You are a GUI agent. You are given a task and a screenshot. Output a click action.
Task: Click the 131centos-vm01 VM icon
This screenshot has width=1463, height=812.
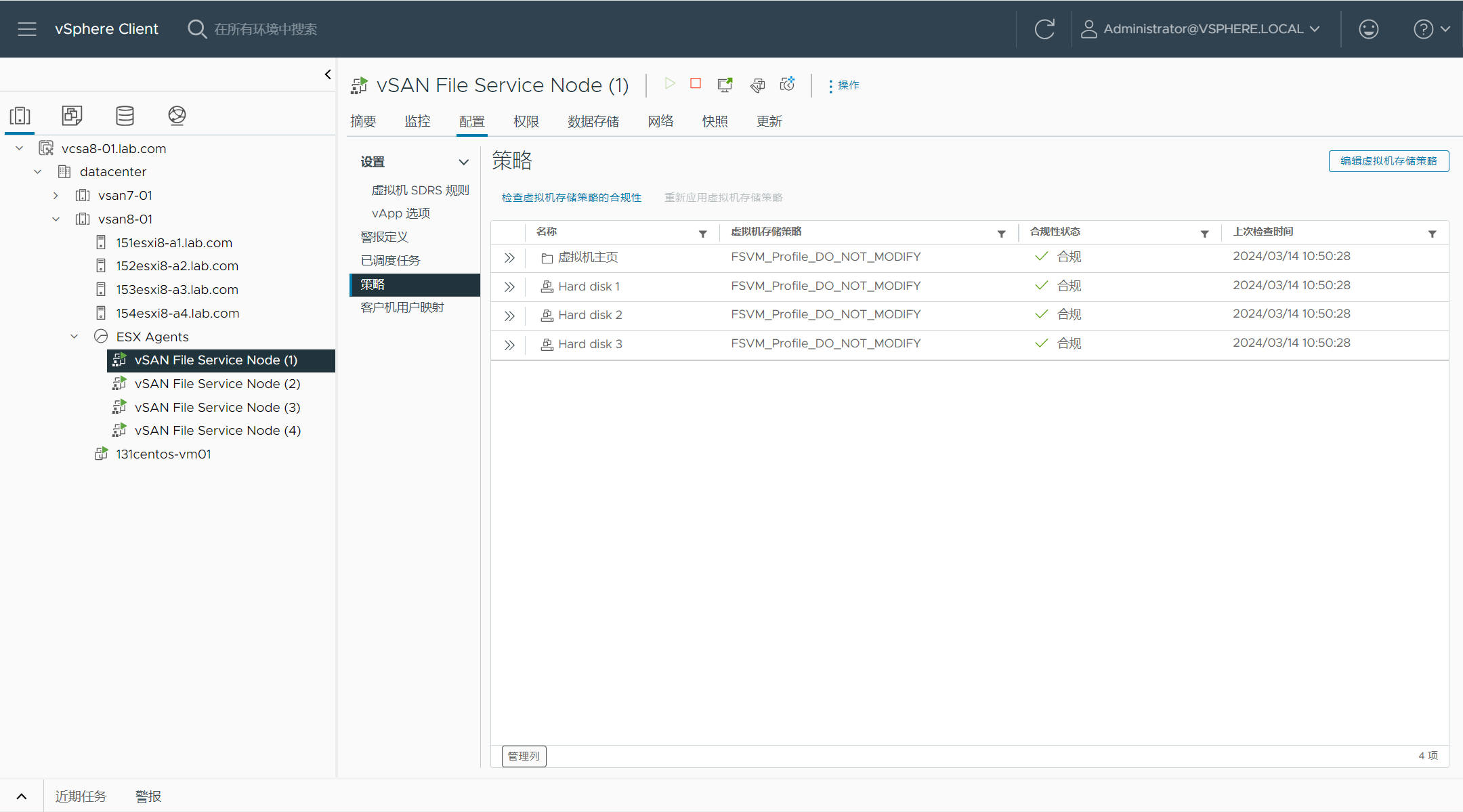click(101, 454)
